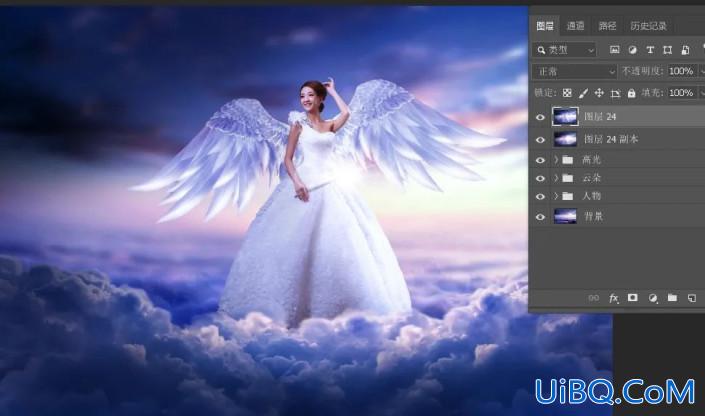The width and height of the screenshot is (705, 416).
Task: Click the folder icon of 高光 group
Action: coord(568,160)
